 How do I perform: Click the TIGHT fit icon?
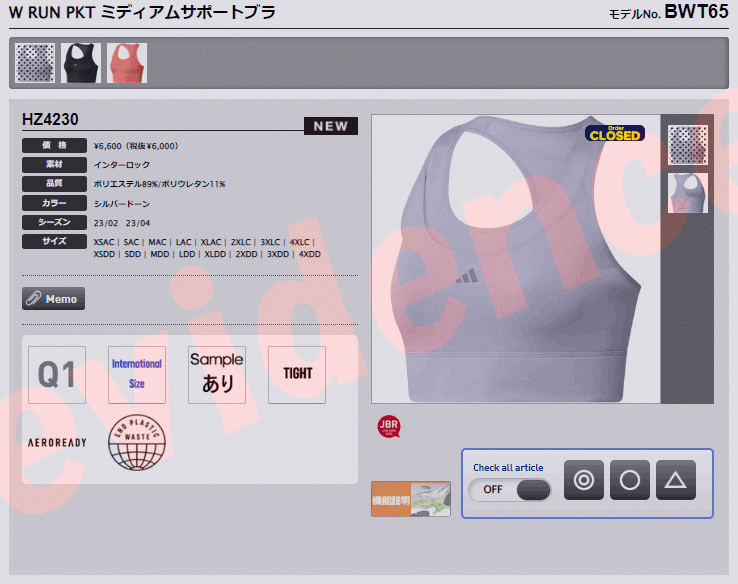(x=297, y=375)
